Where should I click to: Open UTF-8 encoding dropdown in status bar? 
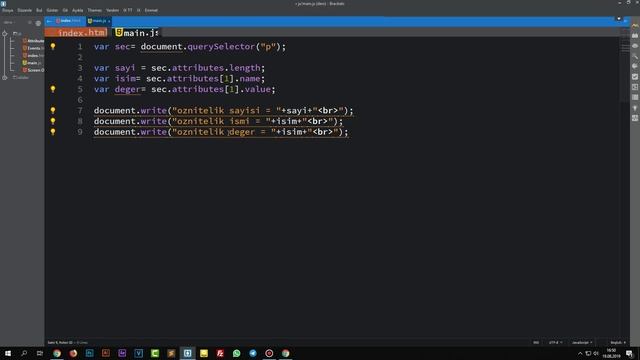point(555,343)
